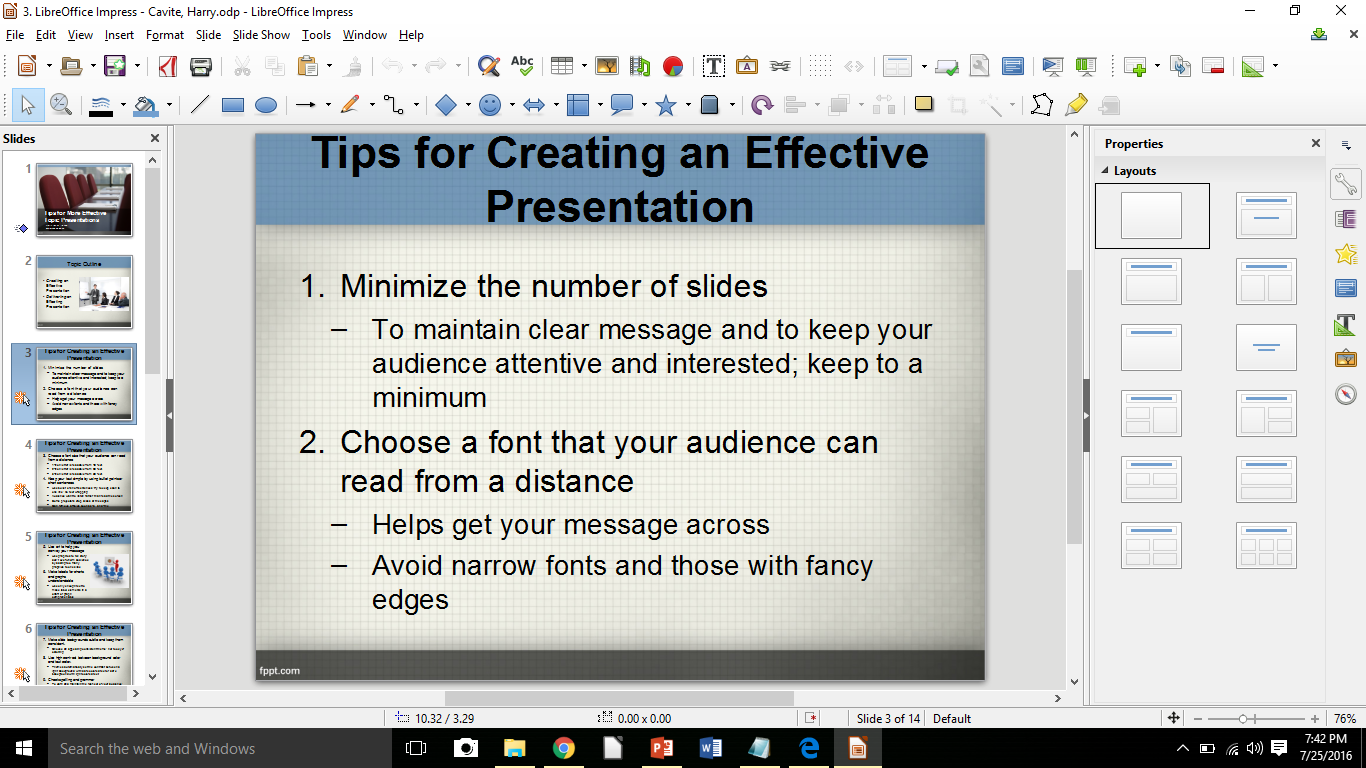This screenshot has width=1366, height=768.
Task: Open the Paste dropdown menu
Action: click(x=329, y=66)
